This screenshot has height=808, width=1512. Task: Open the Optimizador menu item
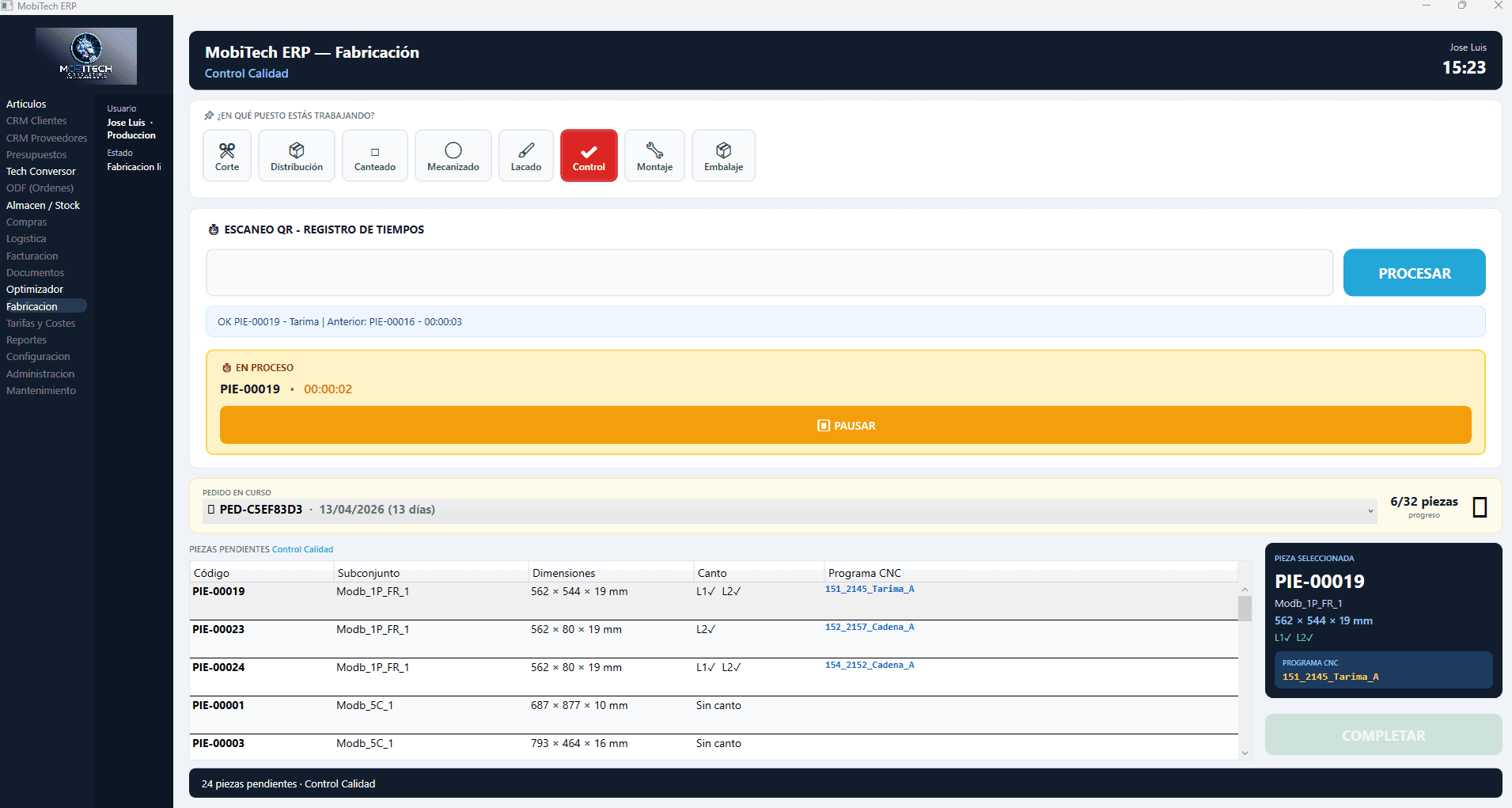[35, 290]
